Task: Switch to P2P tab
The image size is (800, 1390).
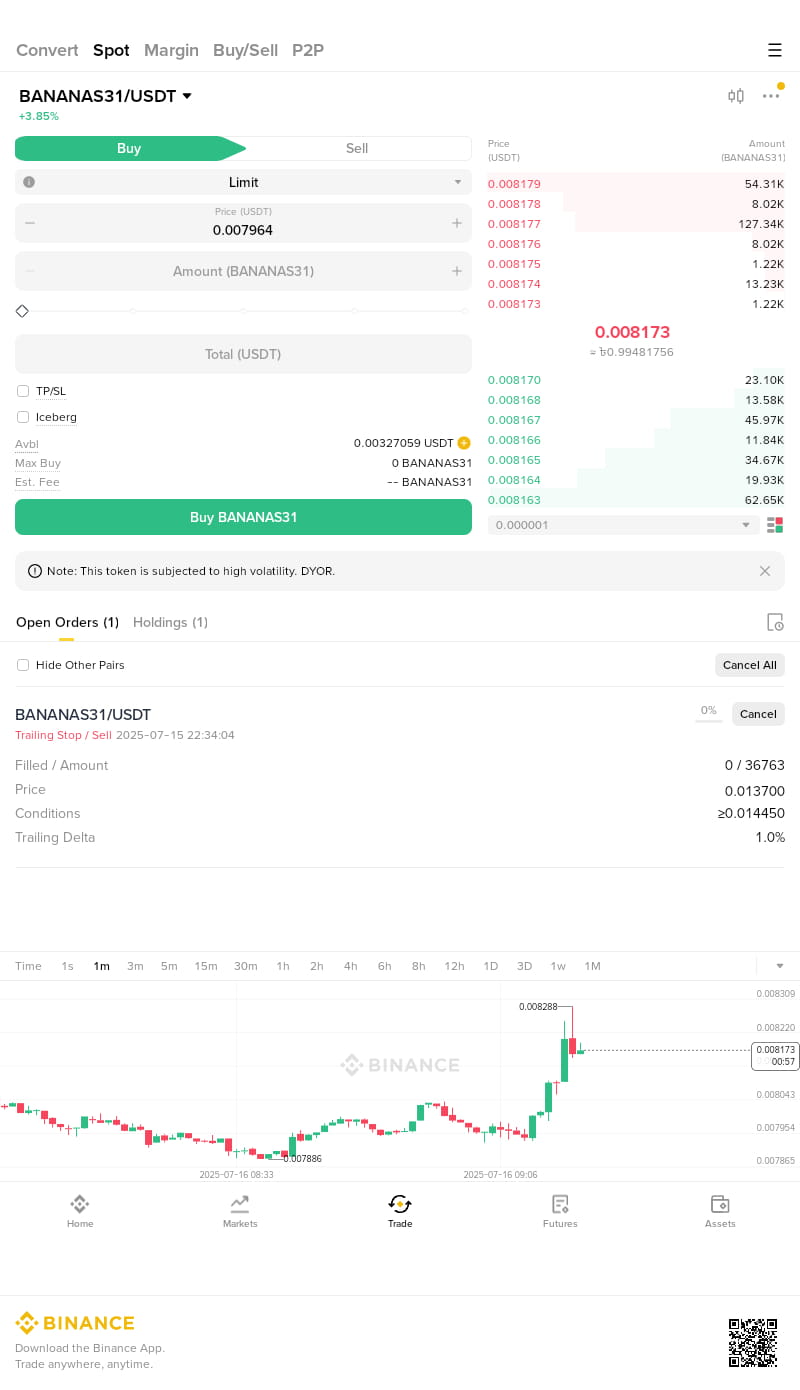Action: pos(308,50)
